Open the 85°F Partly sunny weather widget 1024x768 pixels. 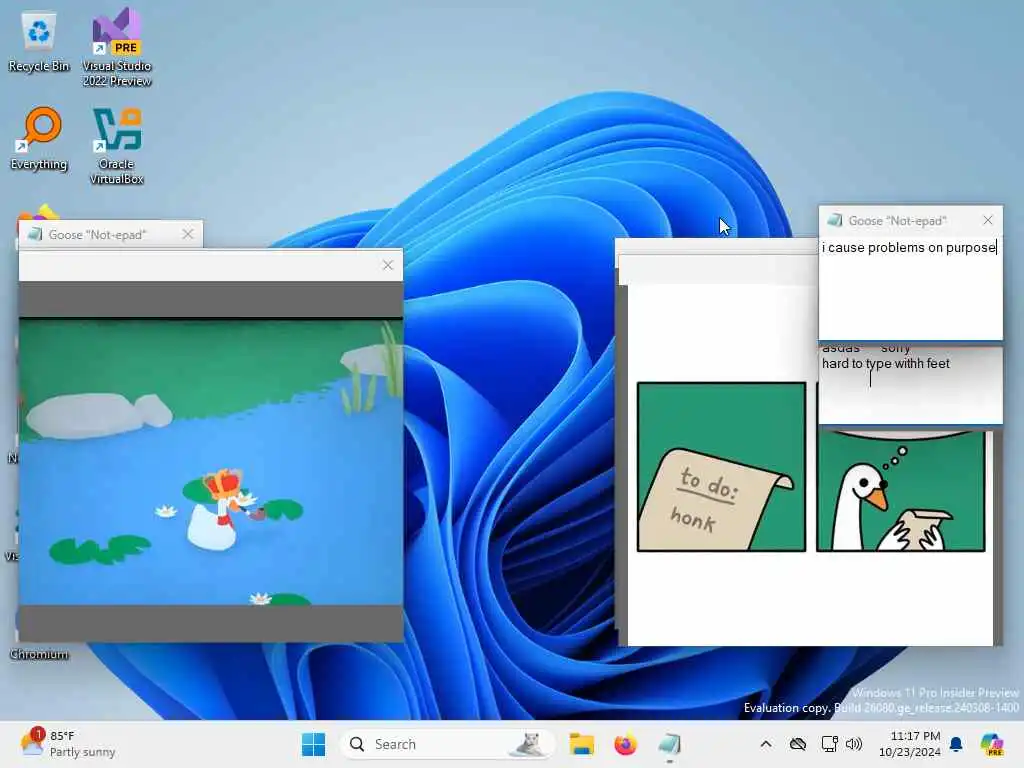click(x=67, y=744)
